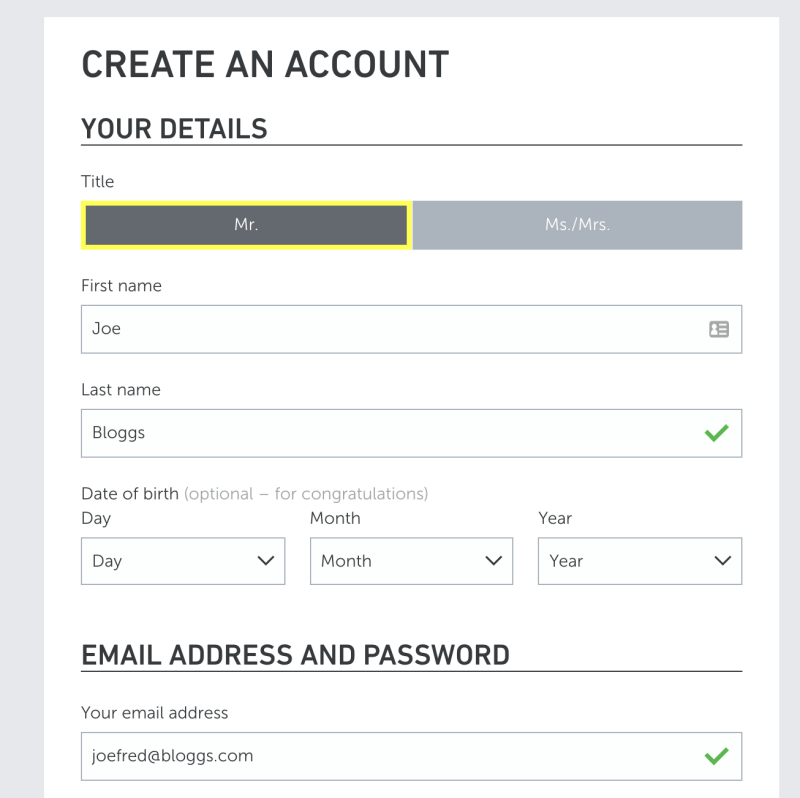Select the Mr. title option
This screenshot has width=800, height=798.
(246, 225)
